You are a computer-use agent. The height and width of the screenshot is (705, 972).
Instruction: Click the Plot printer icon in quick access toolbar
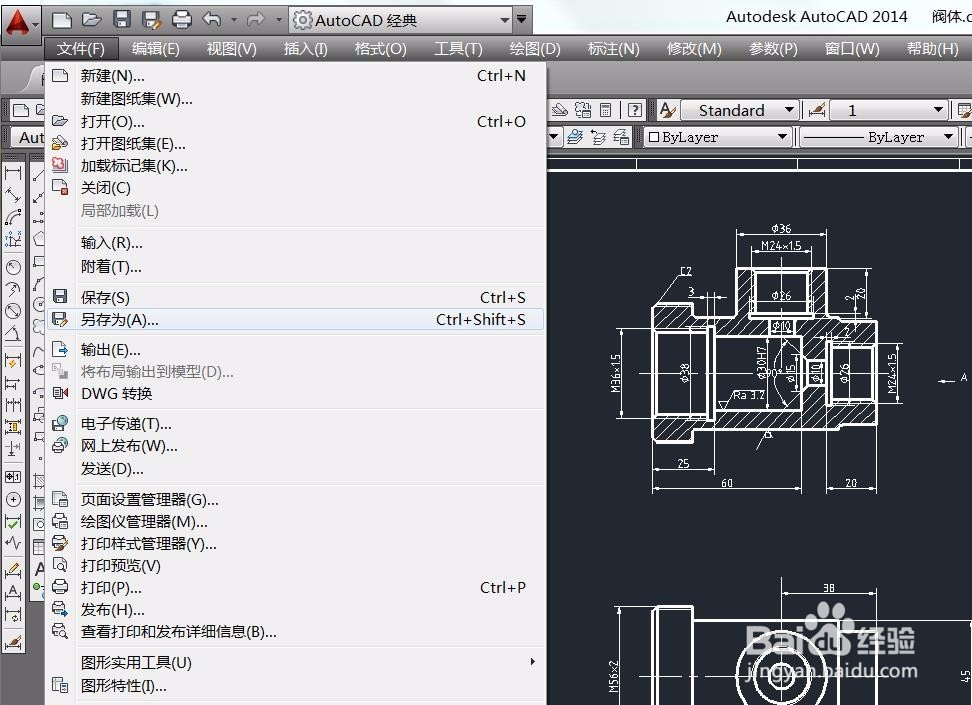pyautogui.click(x=182, y=20)
